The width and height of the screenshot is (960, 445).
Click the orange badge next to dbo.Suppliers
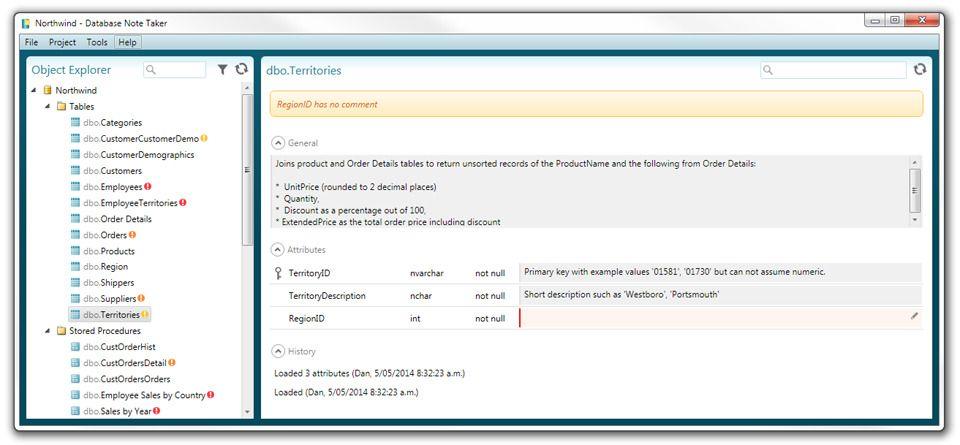[x=141, y=299]
